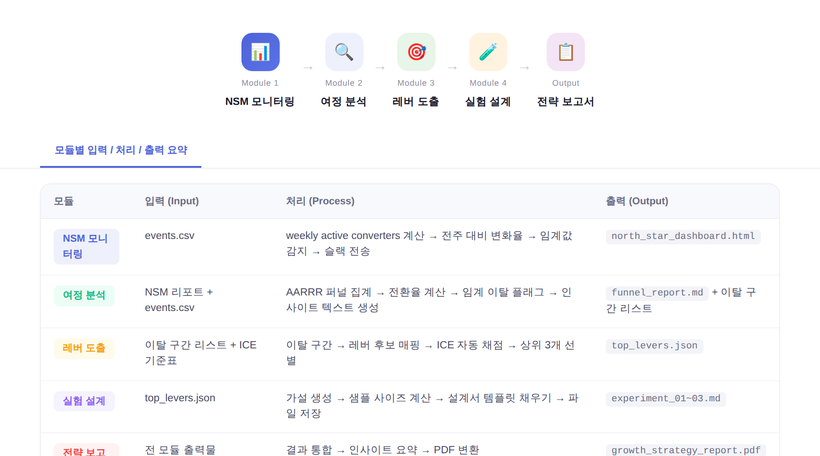Click the ICE 자동 채점 process text
The image size is (820, 456).
tap(430, 353)
